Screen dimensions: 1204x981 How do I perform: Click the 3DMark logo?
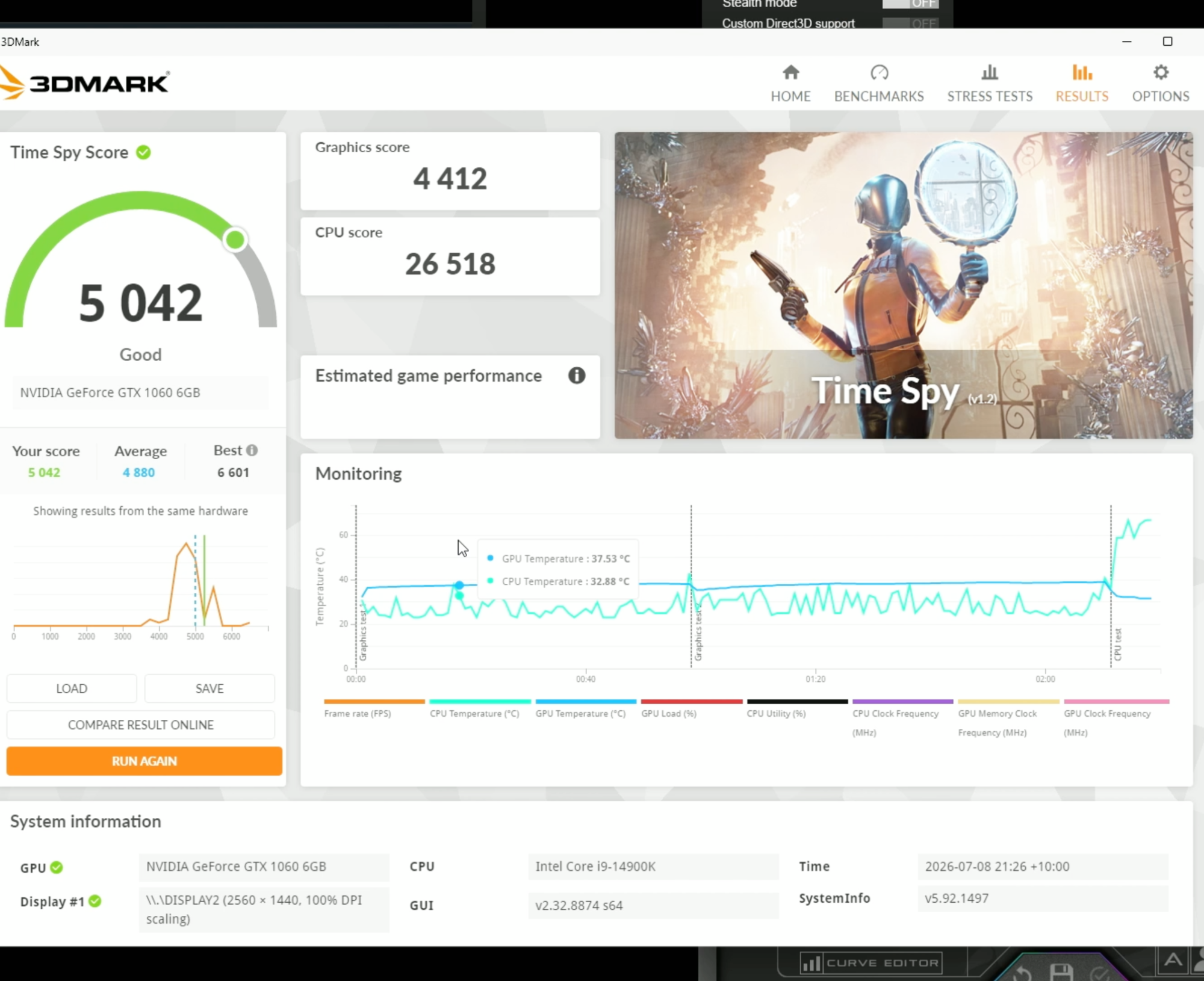[84, 82]
